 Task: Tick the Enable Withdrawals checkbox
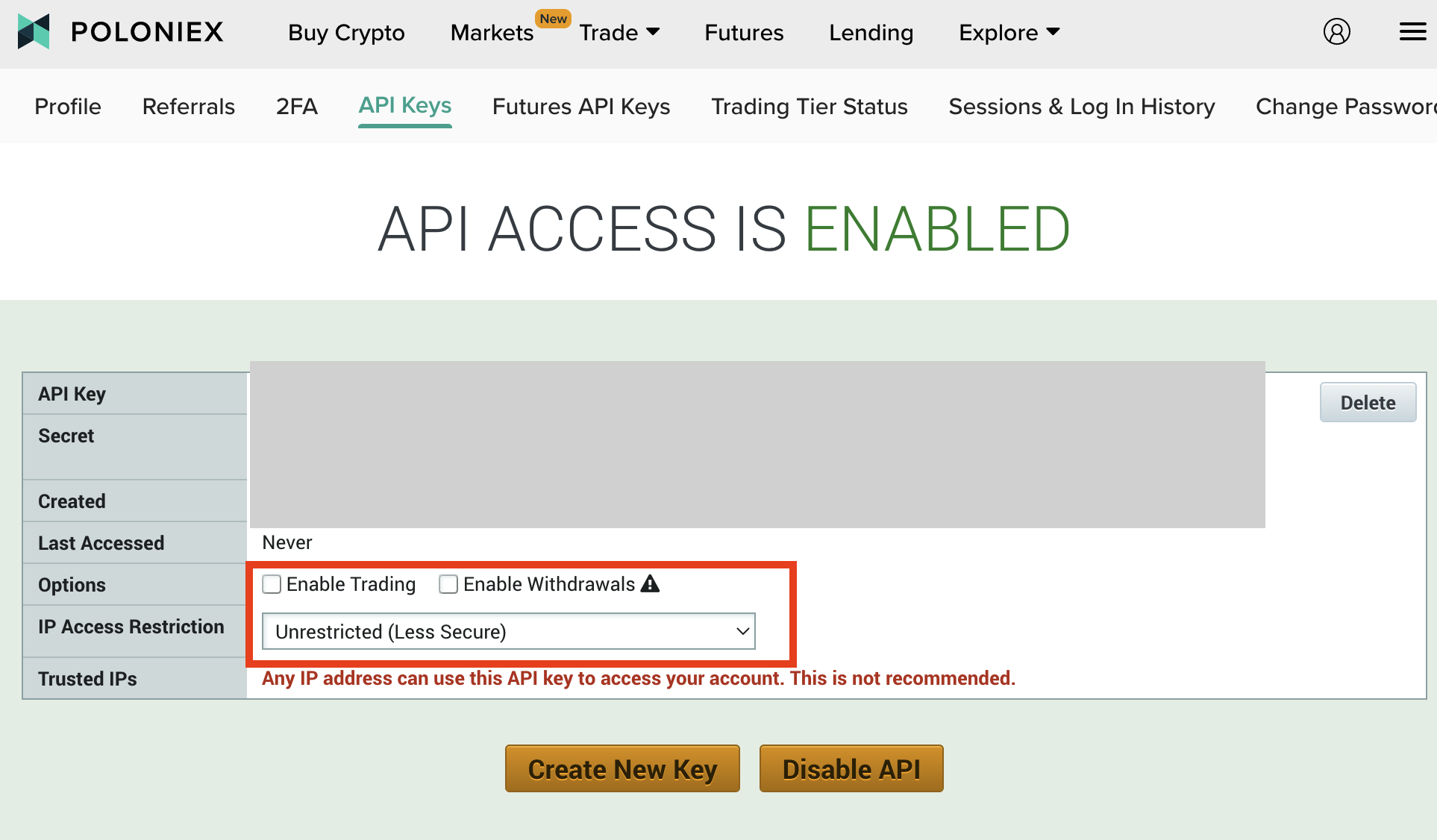[448, 584]
